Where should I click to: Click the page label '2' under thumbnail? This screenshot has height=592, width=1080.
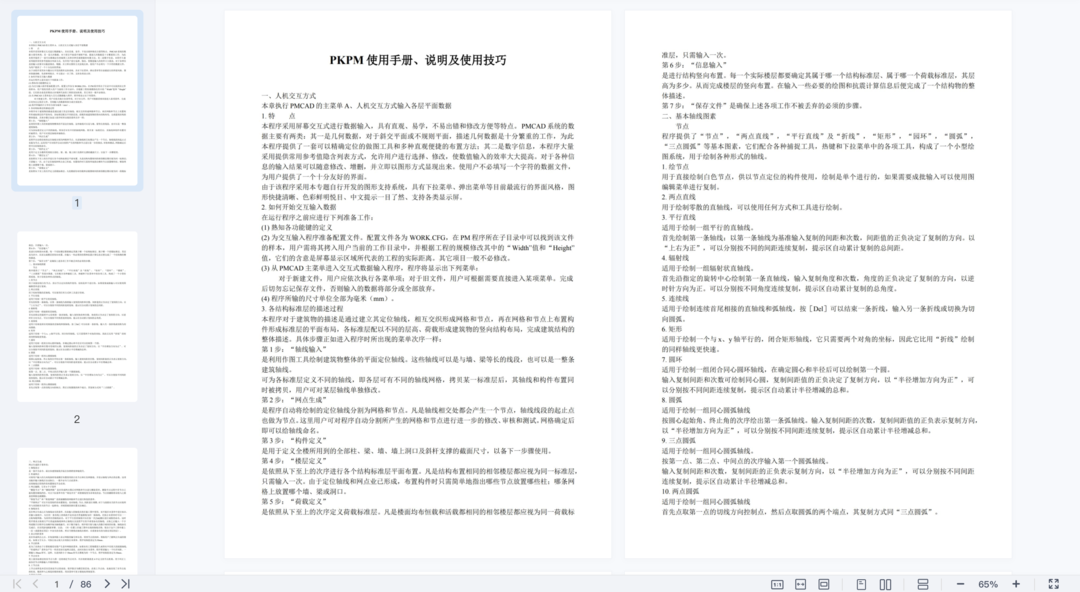76,419
